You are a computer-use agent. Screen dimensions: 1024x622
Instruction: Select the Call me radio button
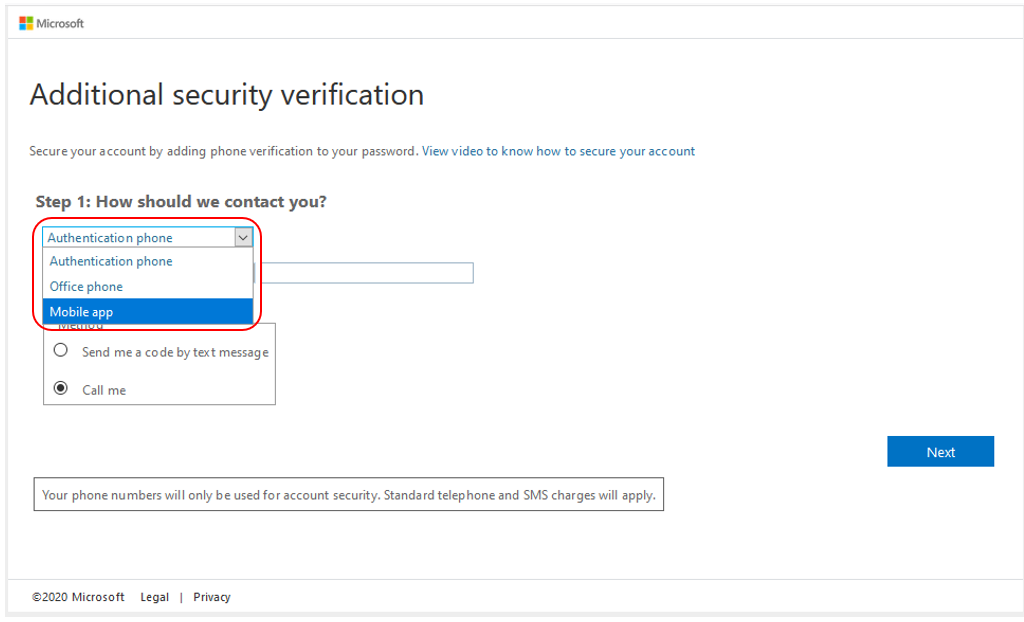[61, 388]
